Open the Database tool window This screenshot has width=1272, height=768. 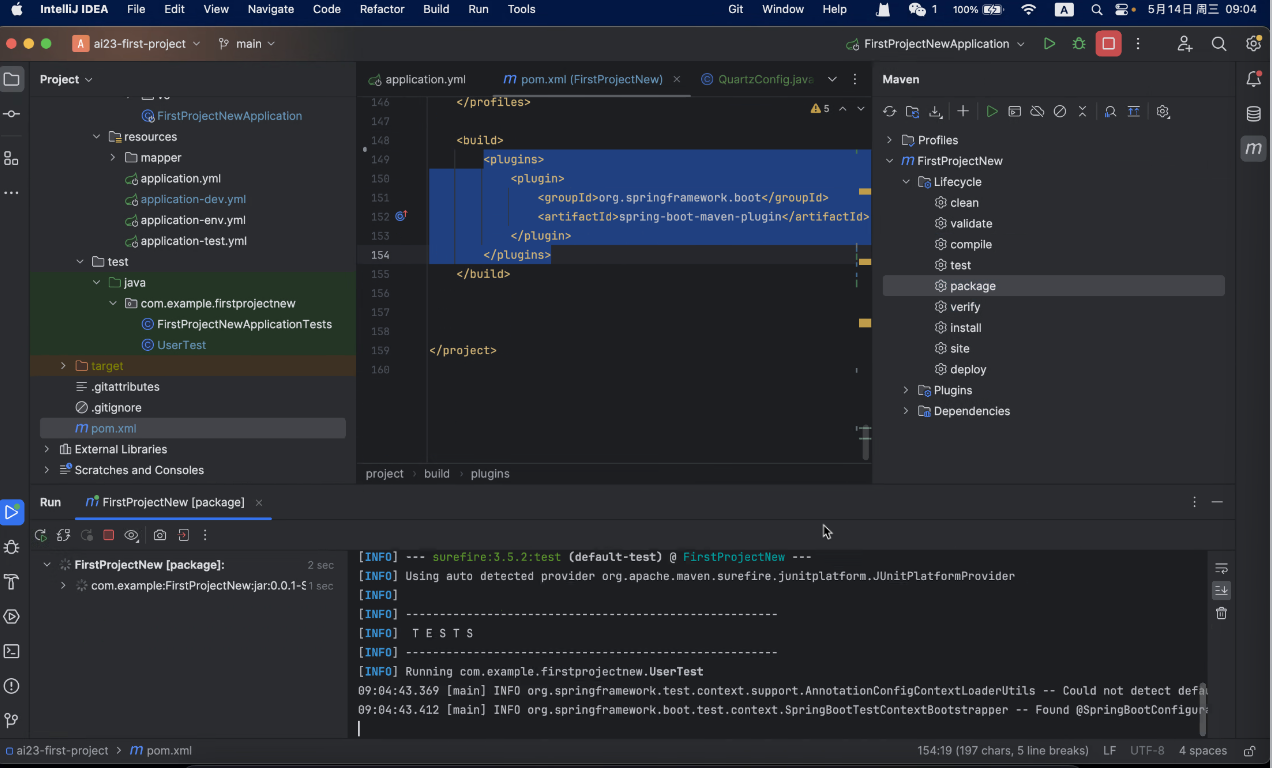[x=1254, y=114]
